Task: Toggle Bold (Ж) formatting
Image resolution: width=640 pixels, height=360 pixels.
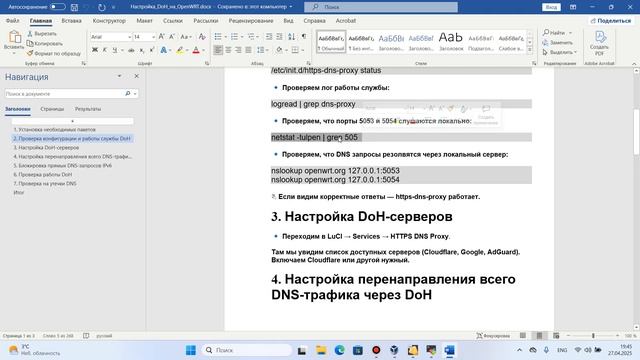Action: (x=95, y=50)
